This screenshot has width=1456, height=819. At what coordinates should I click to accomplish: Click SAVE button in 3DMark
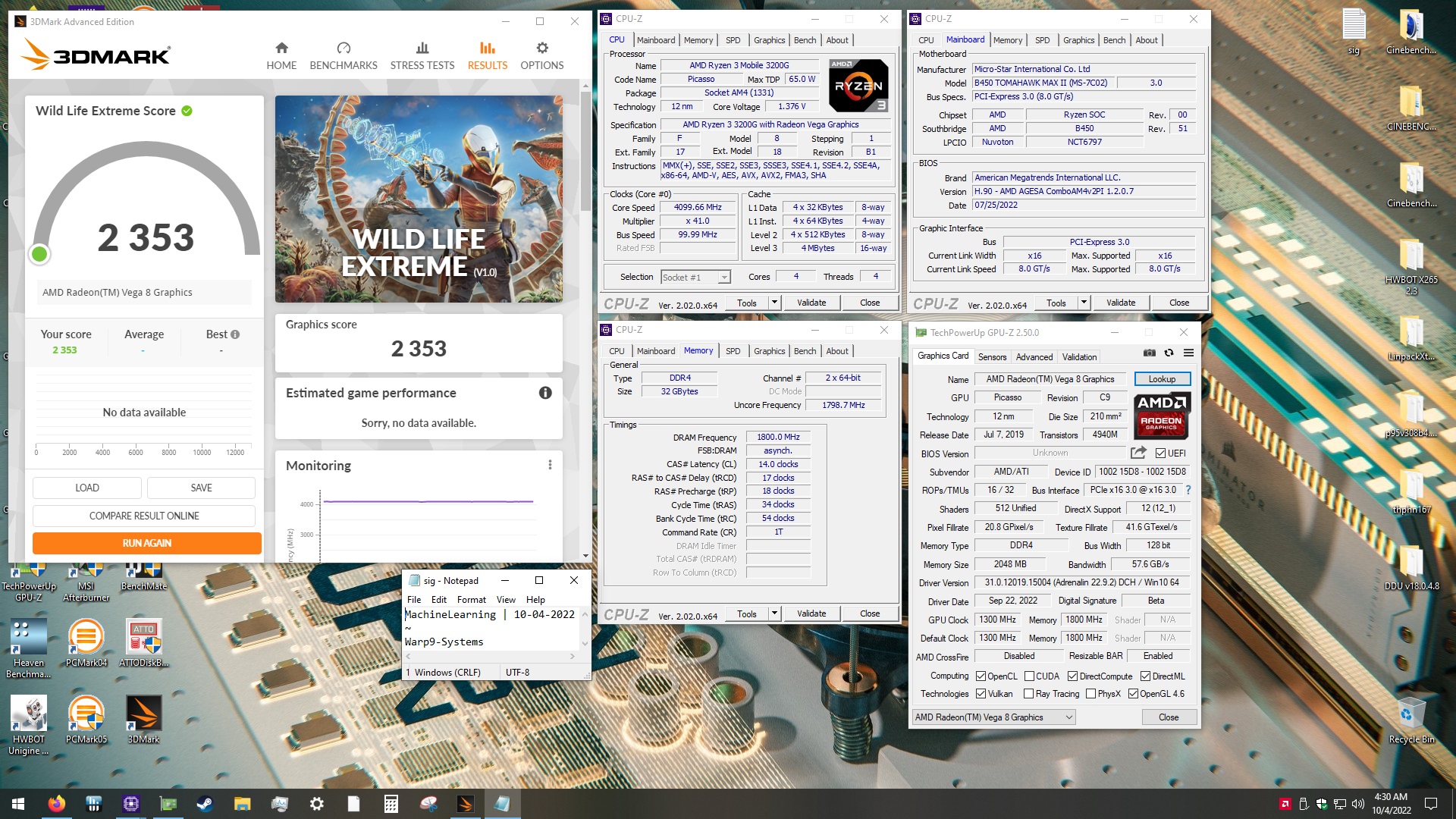pyautogui.click(x=202, y=488)
